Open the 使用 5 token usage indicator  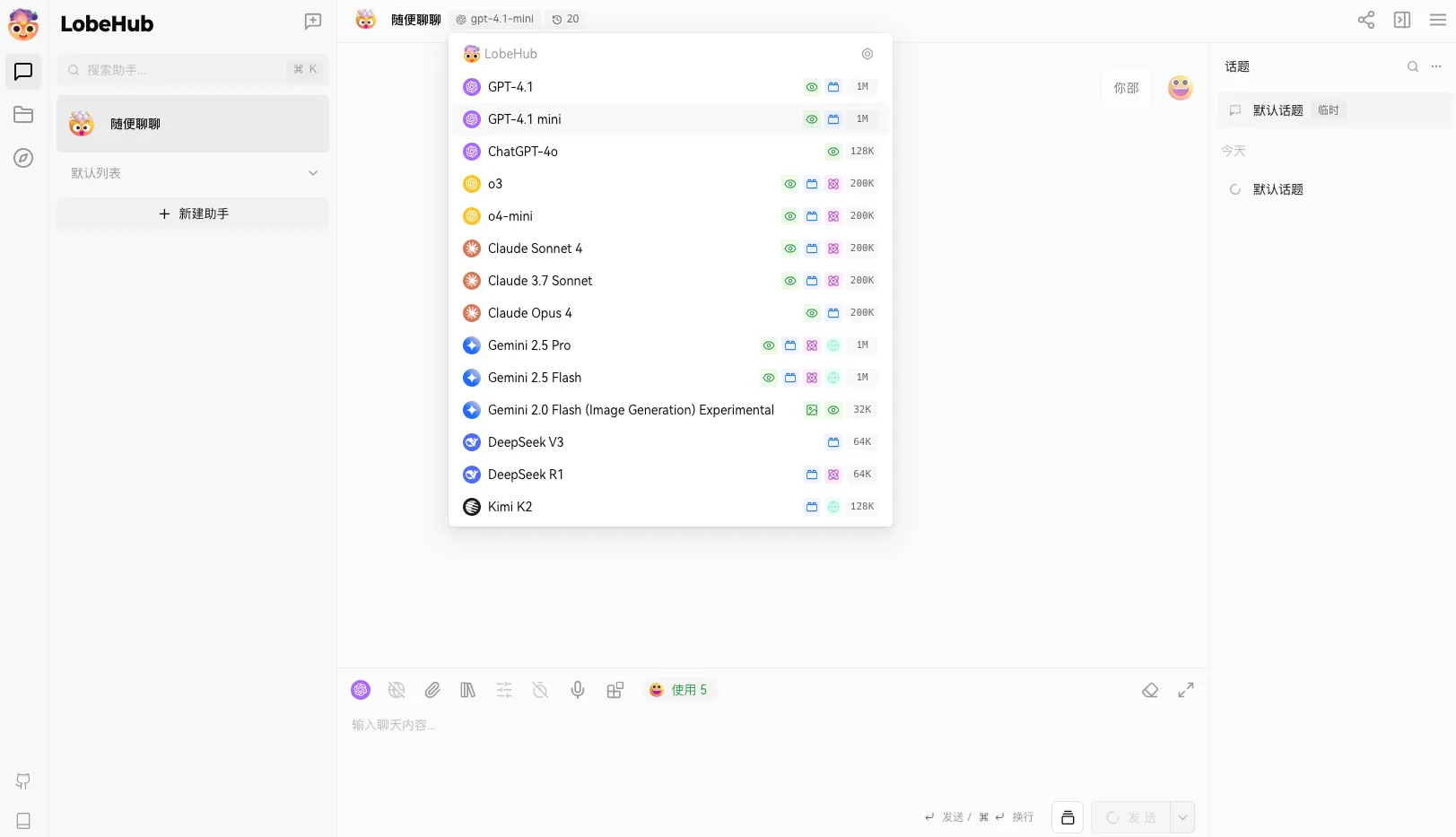(x=679, y=690)
